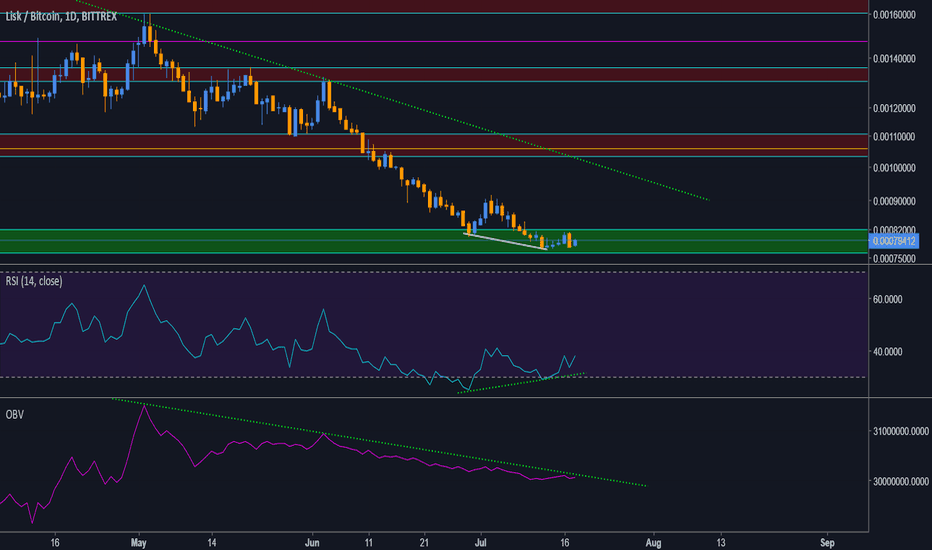Click the 0.00100000 price axis label
This screenshot has width=932, height=550.
tap(894, 168)
